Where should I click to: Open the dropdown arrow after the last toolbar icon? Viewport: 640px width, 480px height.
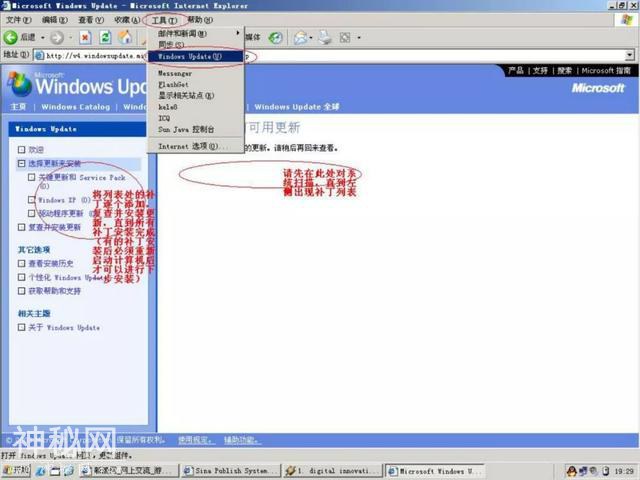tap(359, 38)
